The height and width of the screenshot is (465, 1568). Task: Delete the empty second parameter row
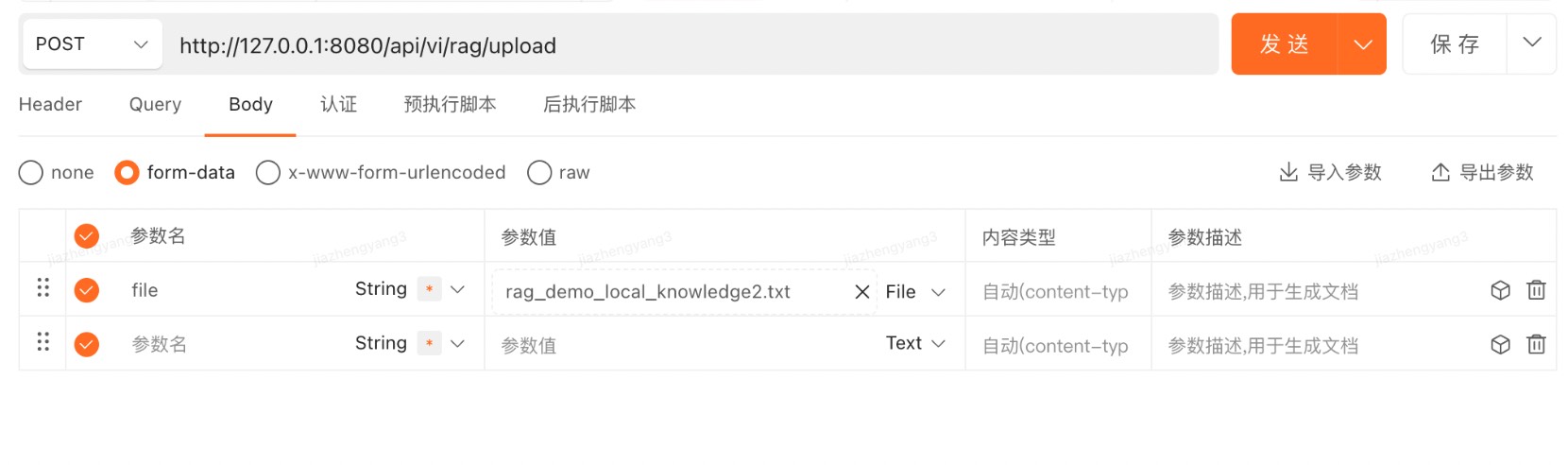[x=1536, y=344]
